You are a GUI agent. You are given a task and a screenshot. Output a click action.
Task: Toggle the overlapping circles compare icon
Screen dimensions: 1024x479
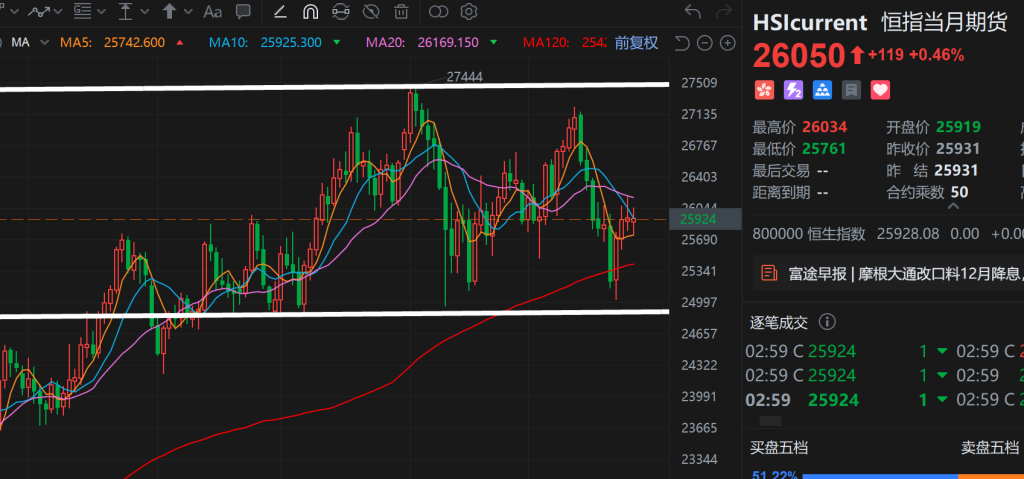[438, 12]
